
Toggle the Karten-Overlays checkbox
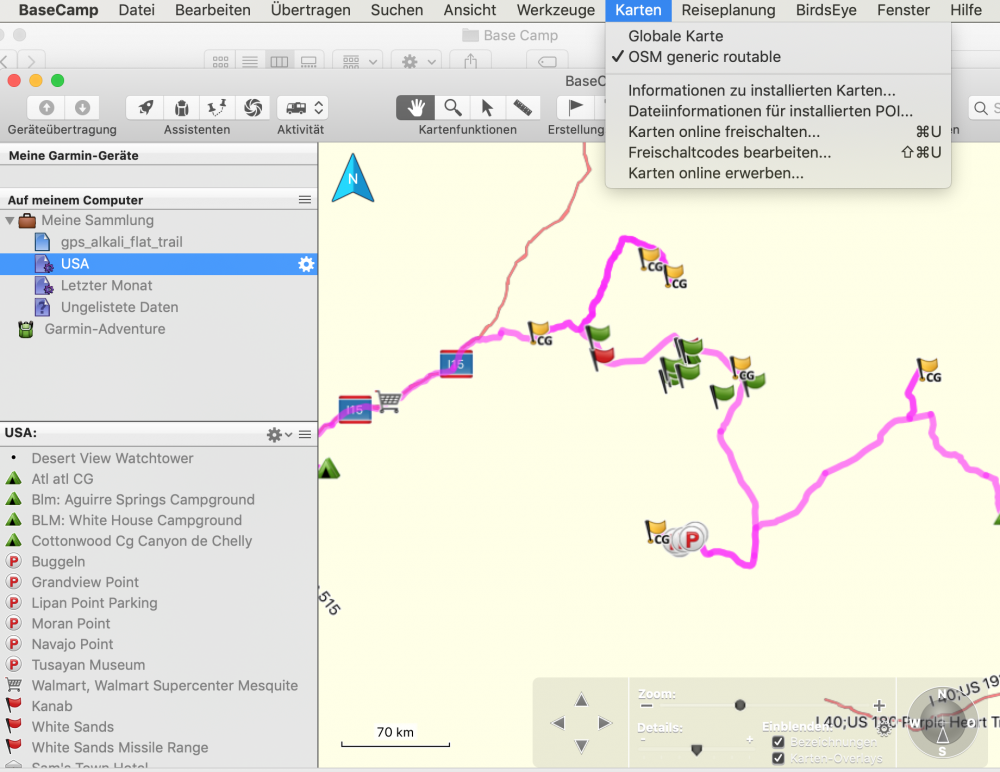pos(778,758)
